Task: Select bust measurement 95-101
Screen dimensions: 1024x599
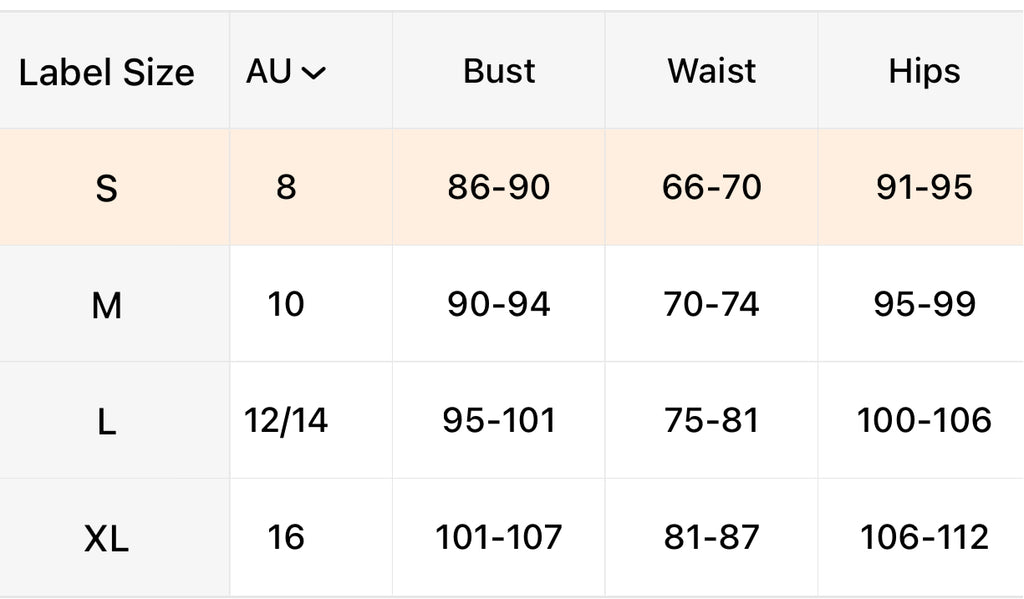Action: tap(498, 421)
